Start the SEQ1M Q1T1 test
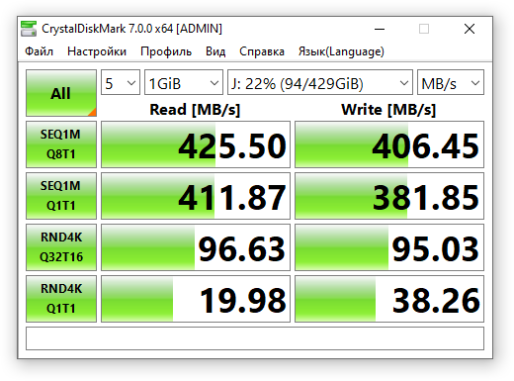Image resolution: width=514 pixels, height=381 pixels. click(61, 196)
